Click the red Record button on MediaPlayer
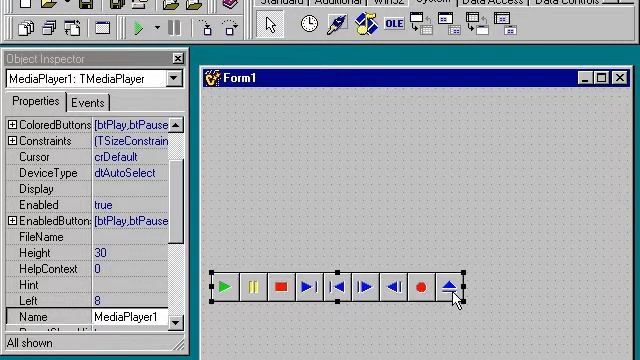This screenshot has width=640, height=360. [x=421, y=287]
